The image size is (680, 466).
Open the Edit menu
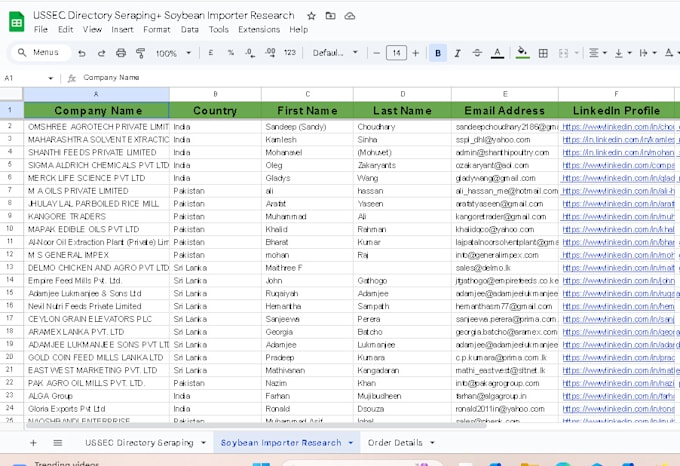(x=65, y=29)
